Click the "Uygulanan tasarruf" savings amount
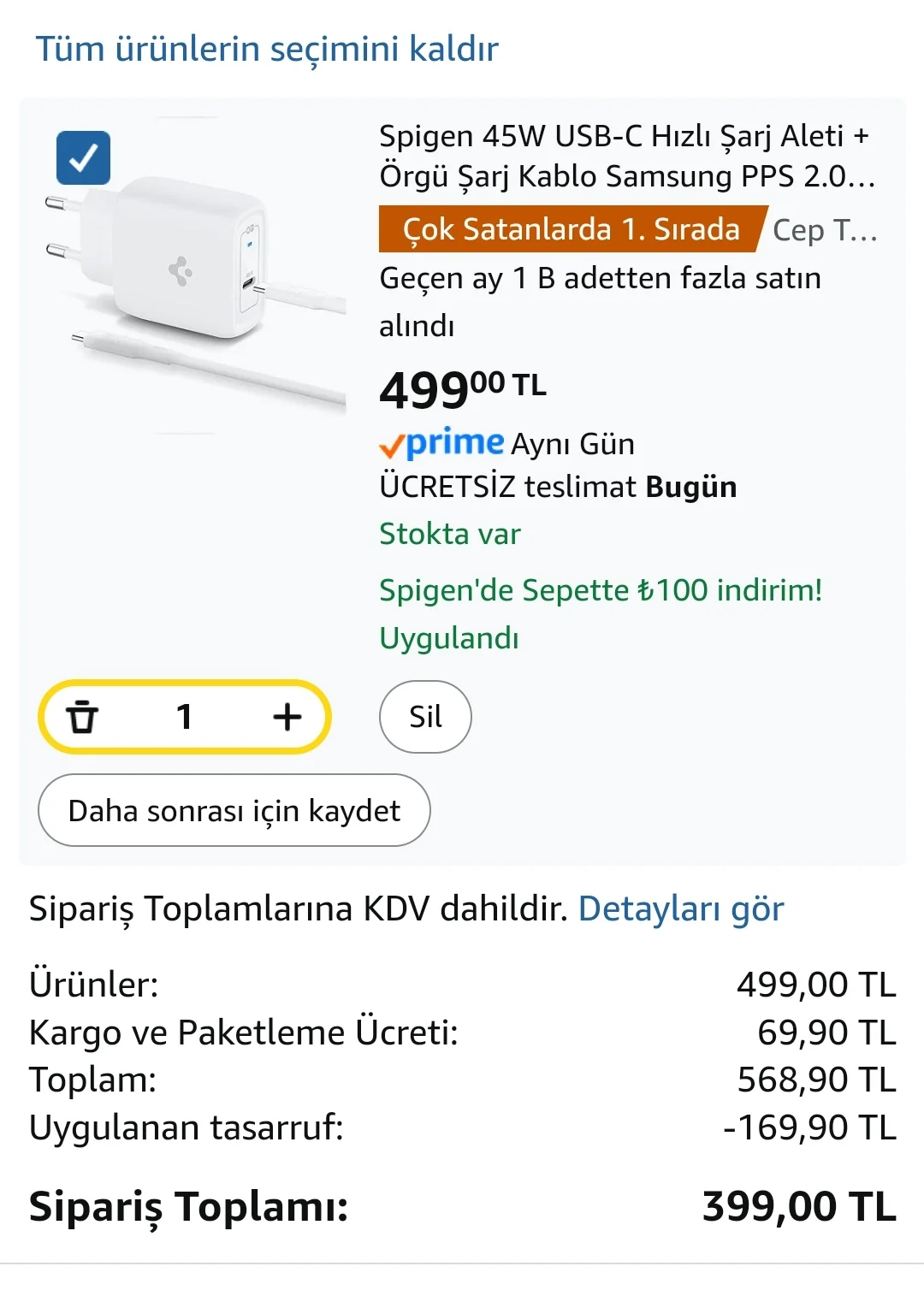This screenshot has height=1290, width=924. tap(809, 1127)
